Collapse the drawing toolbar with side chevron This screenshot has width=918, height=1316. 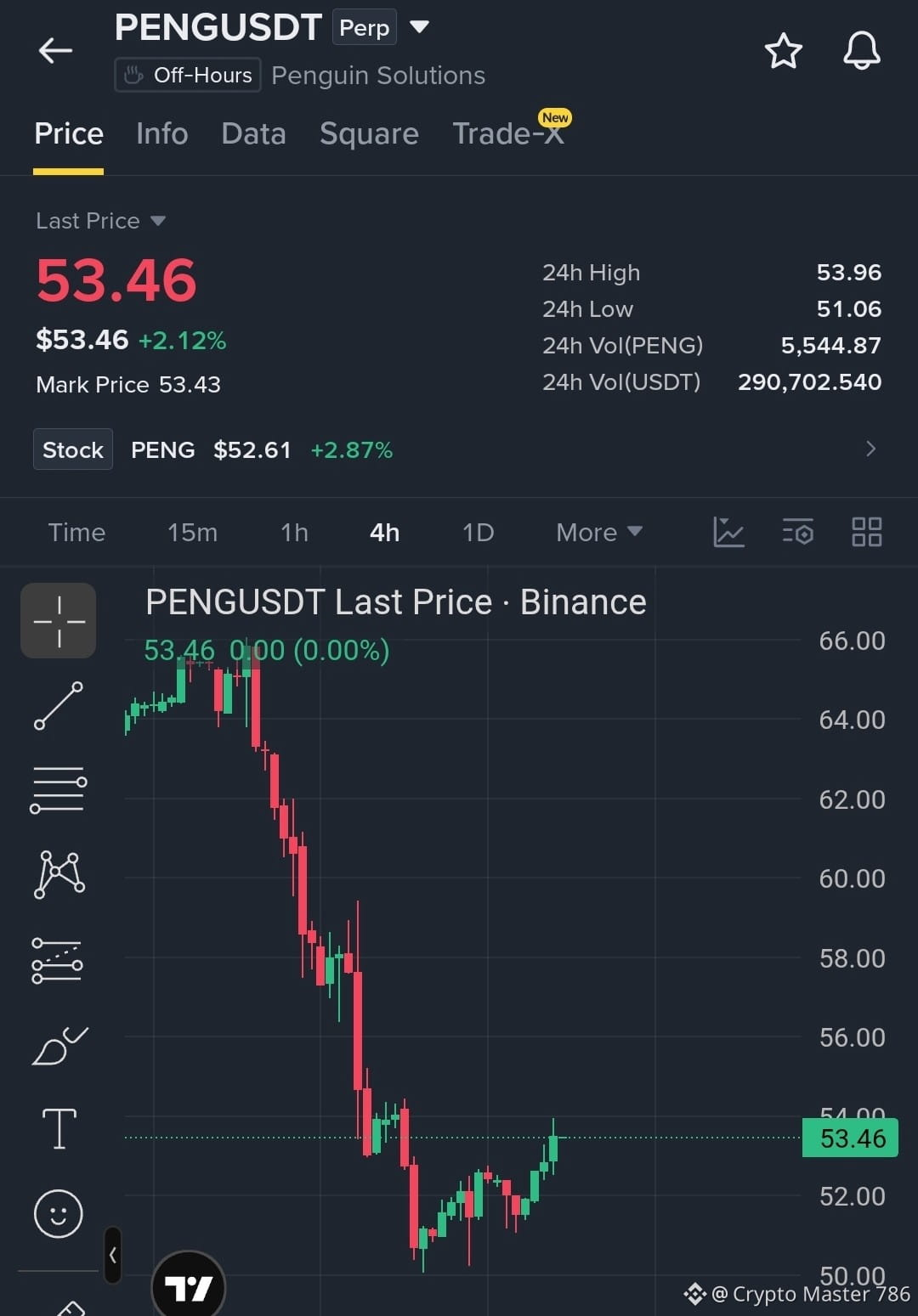tap(113, 1254)
